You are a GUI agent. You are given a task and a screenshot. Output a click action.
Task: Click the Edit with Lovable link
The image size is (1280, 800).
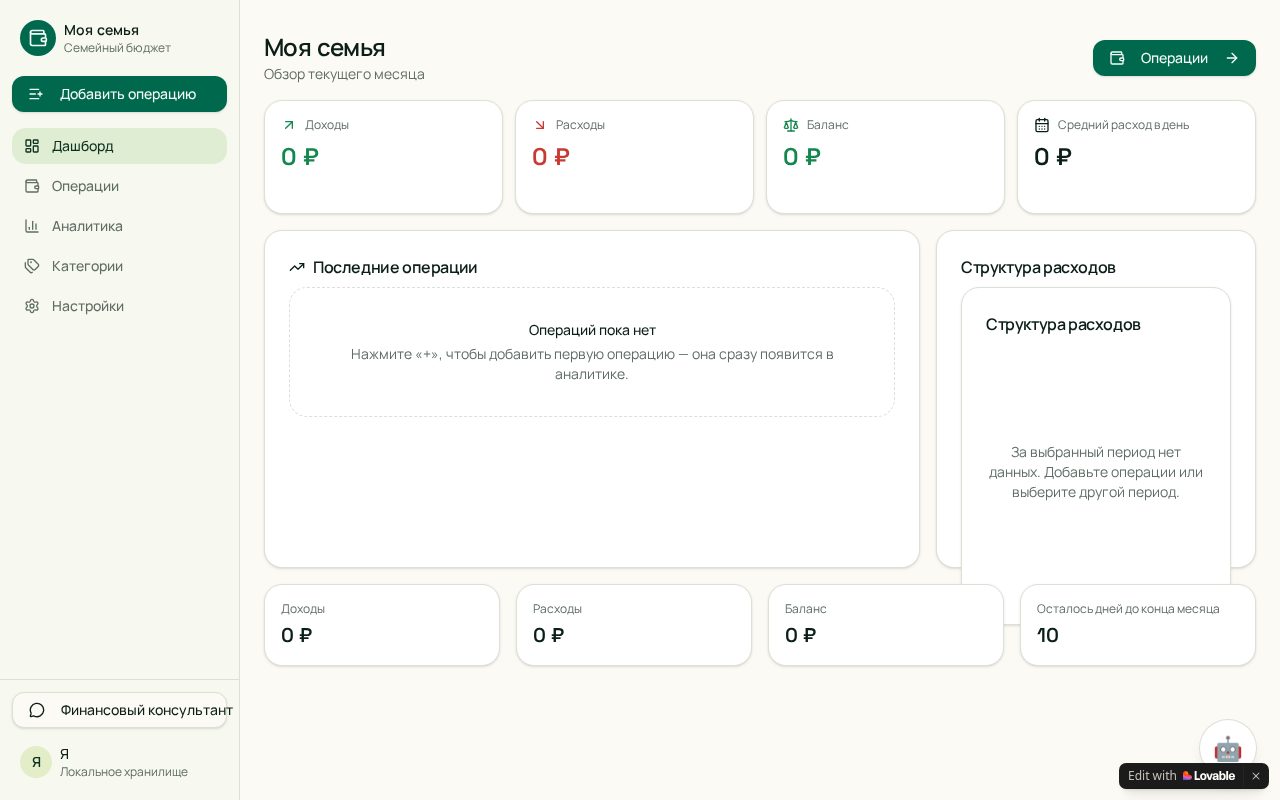click(x=1181, y=776)
